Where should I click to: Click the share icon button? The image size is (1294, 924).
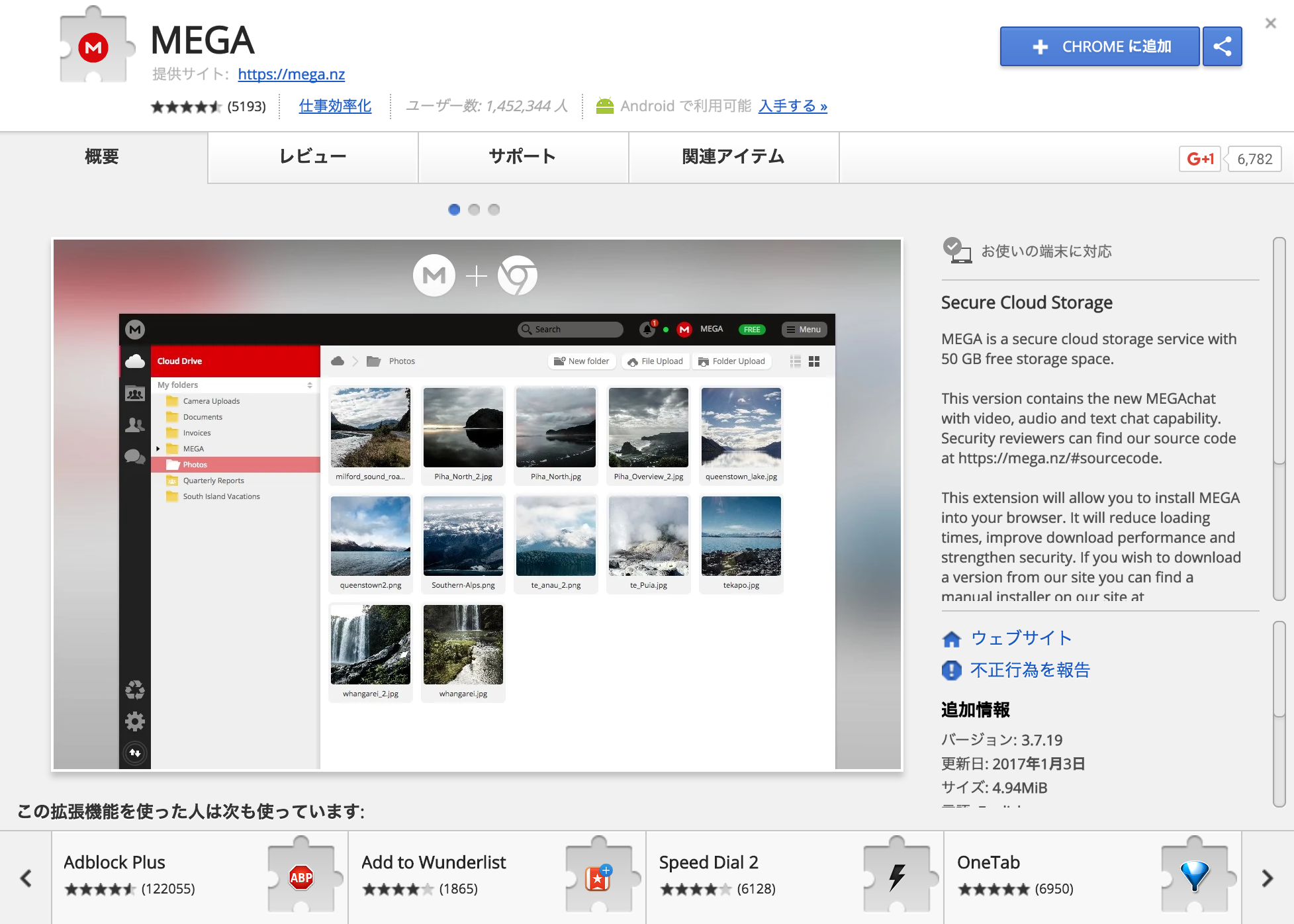coord(1222,46)
